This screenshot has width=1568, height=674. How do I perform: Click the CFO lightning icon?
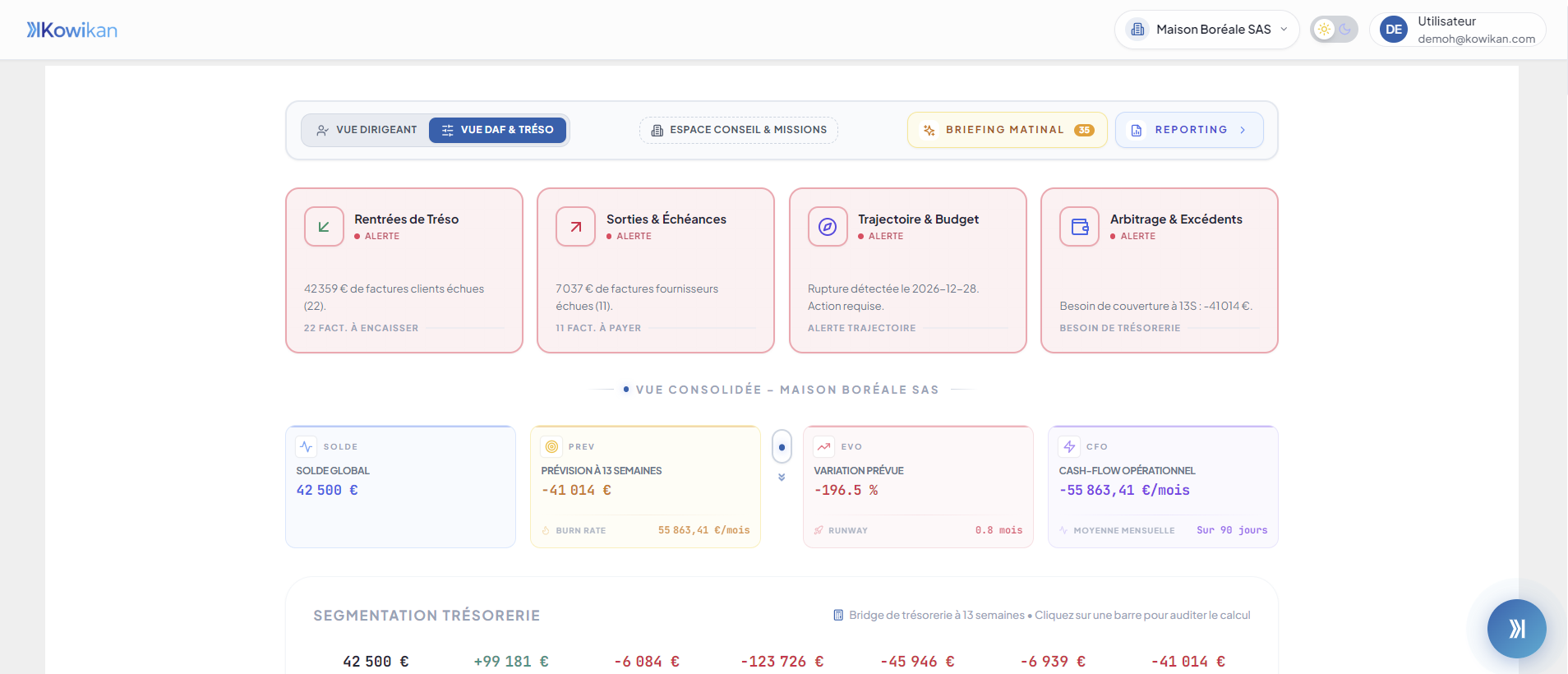pyautogui.click(x=1069, y=446)
